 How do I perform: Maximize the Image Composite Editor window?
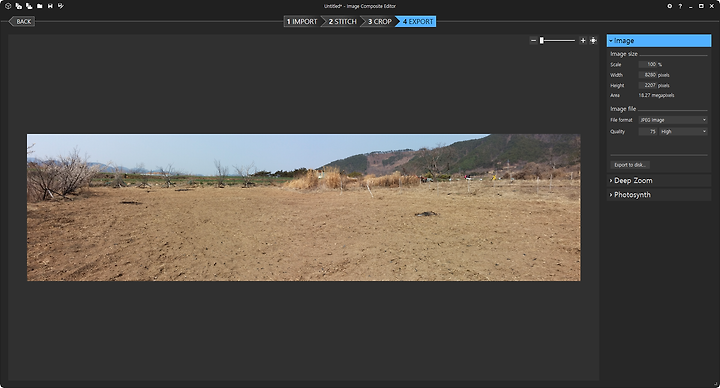pos(701,6)
